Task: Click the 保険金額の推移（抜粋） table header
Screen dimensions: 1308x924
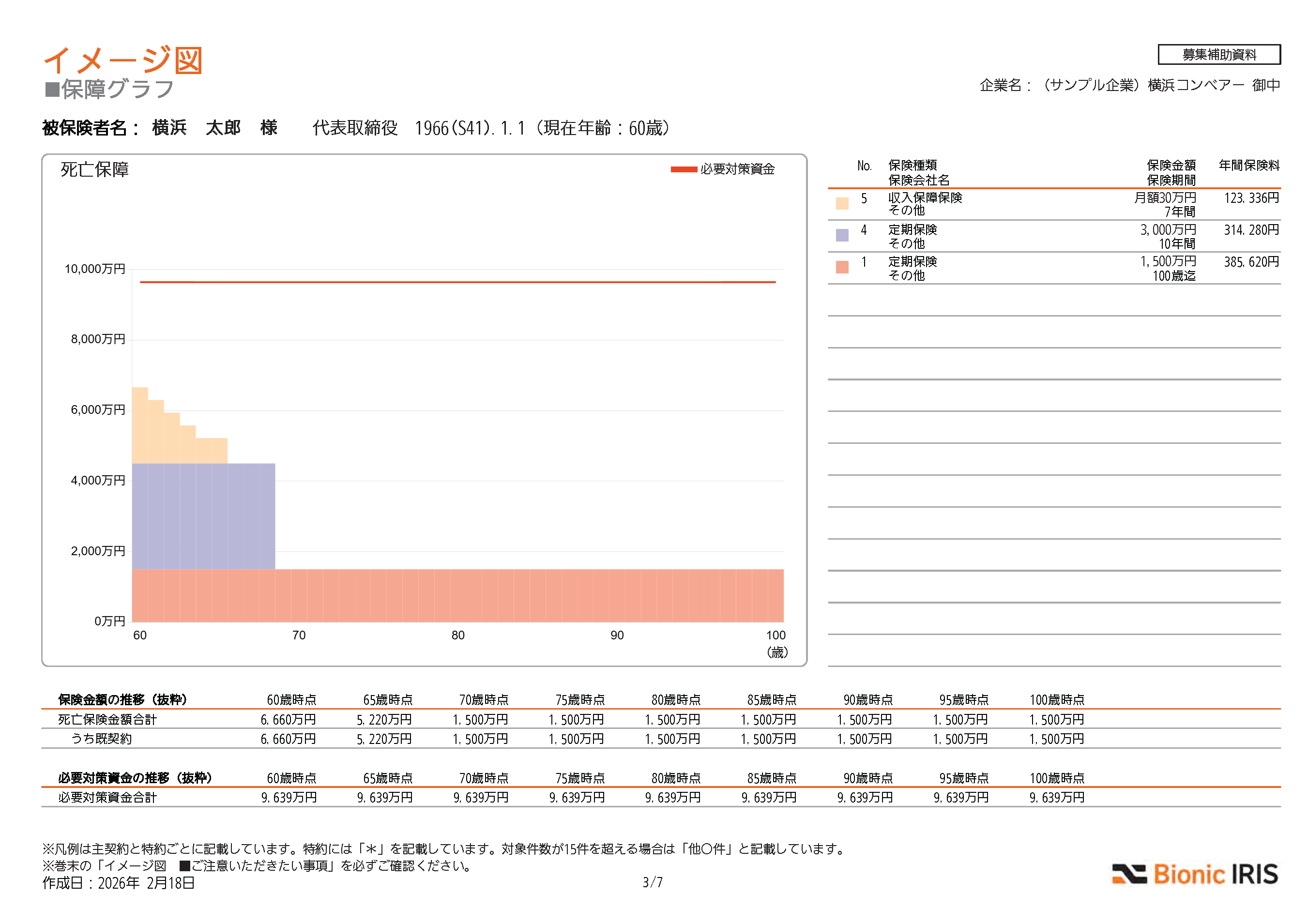Action: [x=122, y=699]
